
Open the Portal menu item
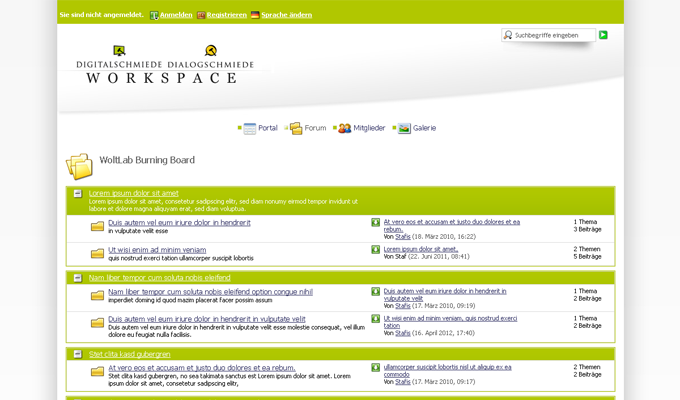coord(267,128)
